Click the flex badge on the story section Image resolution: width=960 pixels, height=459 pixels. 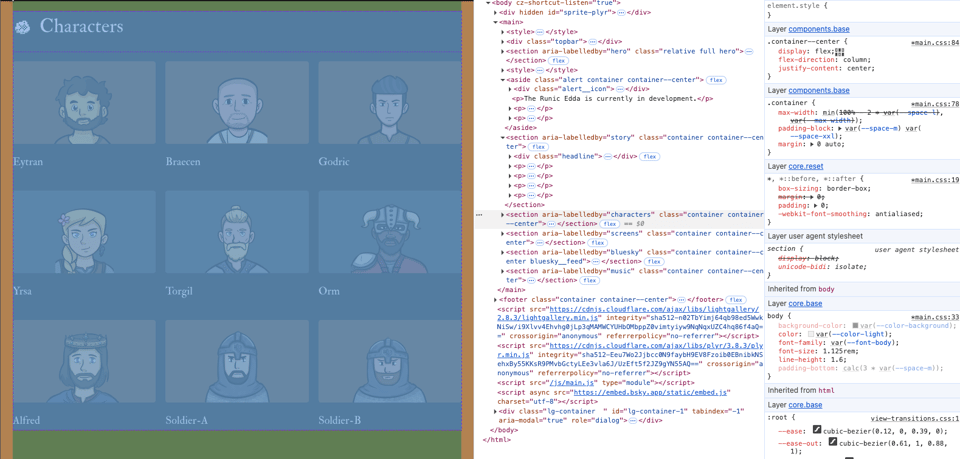click(x=538, y=147)
